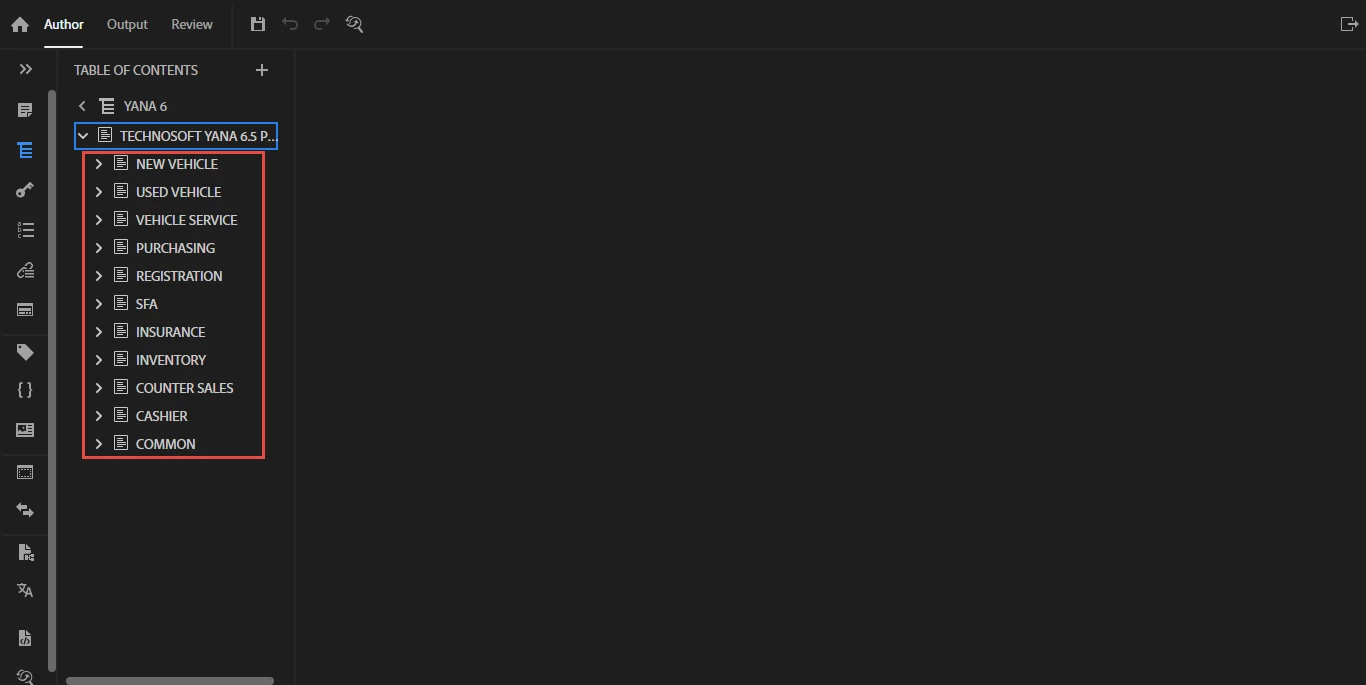The height and width of the screenshot is (685, 1366).
Task: Open the Variables curly braces icon
Action: point(26,390)
